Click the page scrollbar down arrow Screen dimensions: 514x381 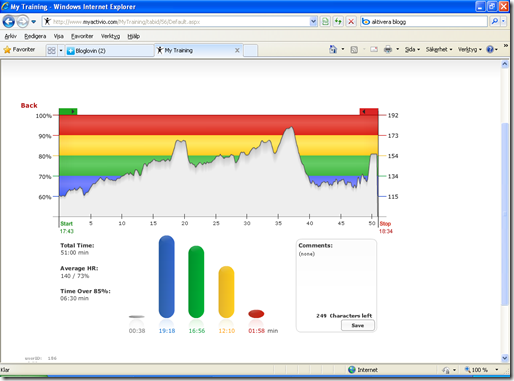pyautogui.click(x=505, y=358)
